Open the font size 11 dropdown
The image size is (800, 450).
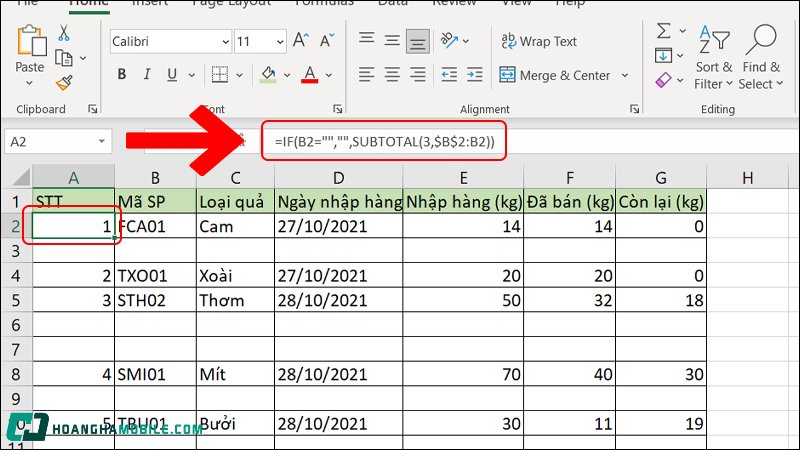click(280, 42)
